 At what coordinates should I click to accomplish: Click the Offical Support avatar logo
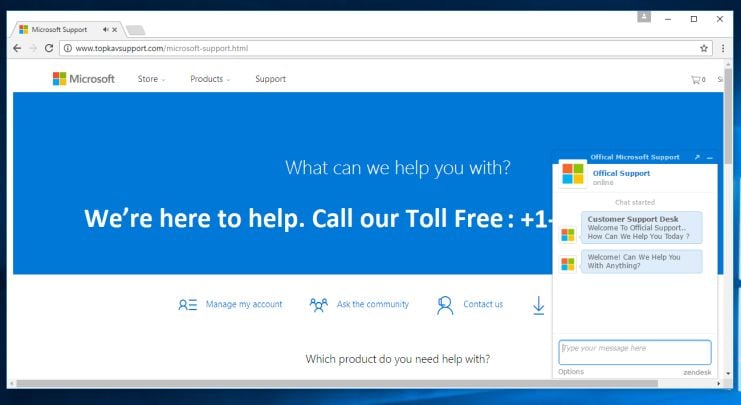[x=573, y=174]
